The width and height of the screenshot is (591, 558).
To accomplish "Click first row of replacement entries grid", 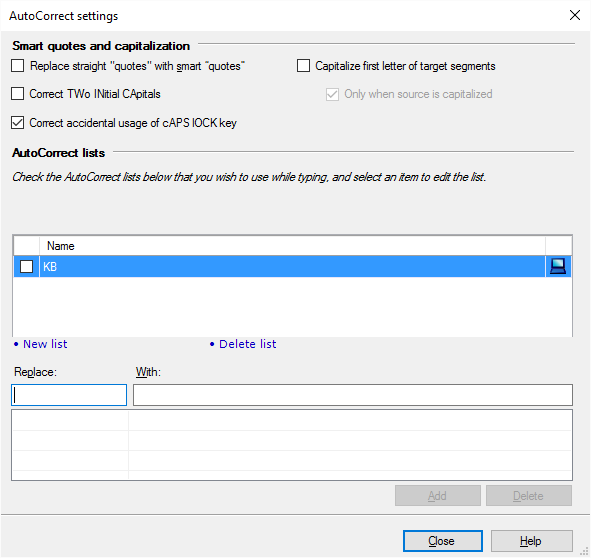I will tap(292, 420).
